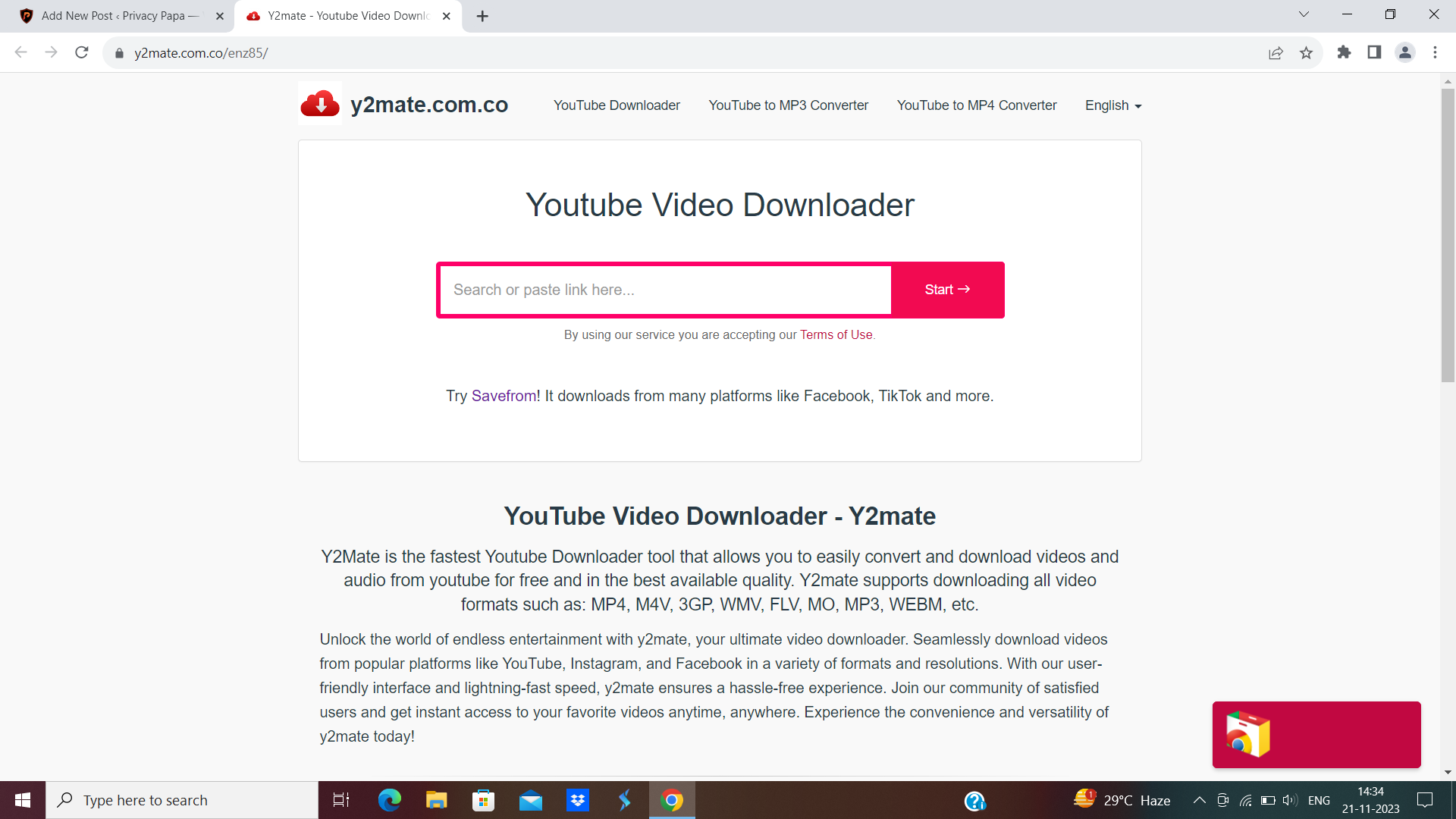Open the Get Help question icon
Viewport: 1456px width, 819px height.
pyautogui.click(x=974, y=801)
